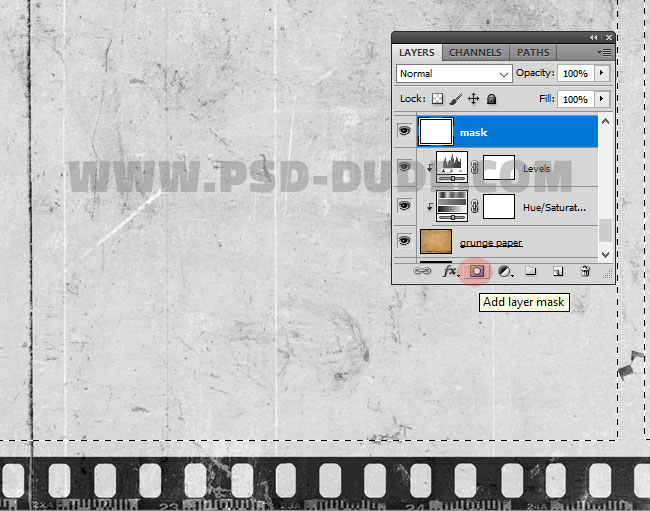
Task: Click the layers scrollbar thumb
Action: (x=605, y=230)
